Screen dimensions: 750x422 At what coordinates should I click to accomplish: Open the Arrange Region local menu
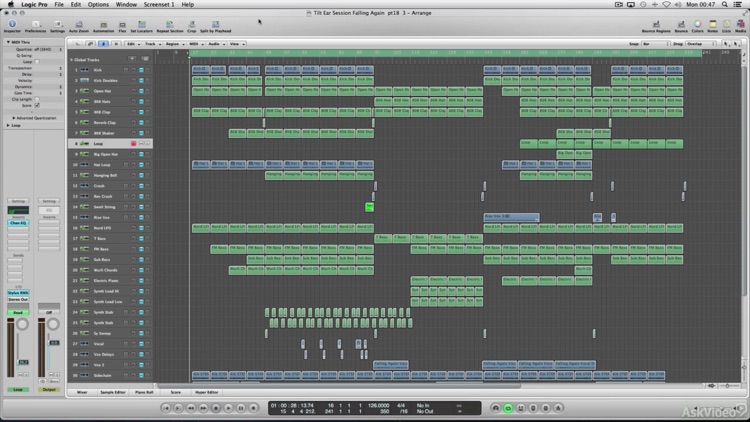click(x=175, y=44)
